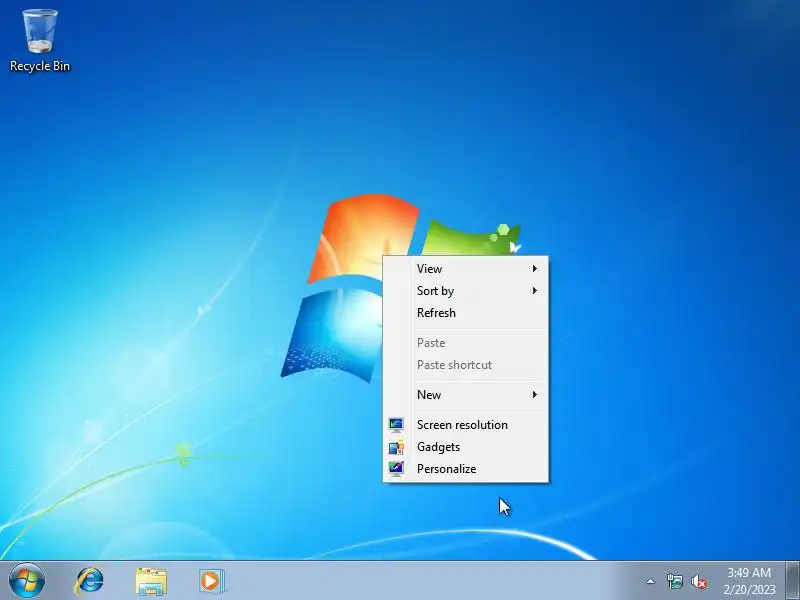
Task: Click the Screen resolution monitor icon
Action: 396,425
